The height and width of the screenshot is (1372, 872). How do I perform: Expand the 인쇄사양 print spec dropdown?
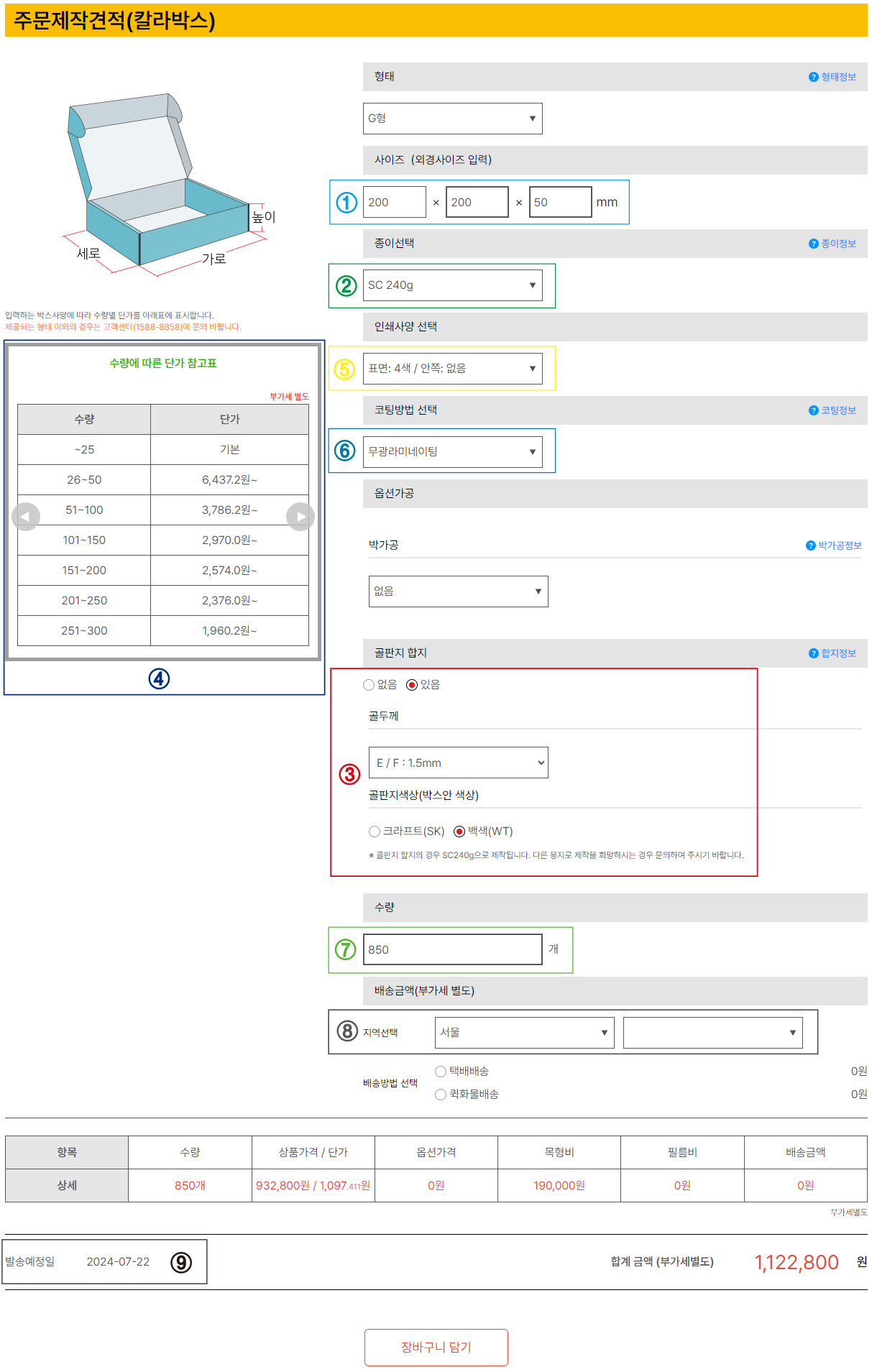point(453,369)
